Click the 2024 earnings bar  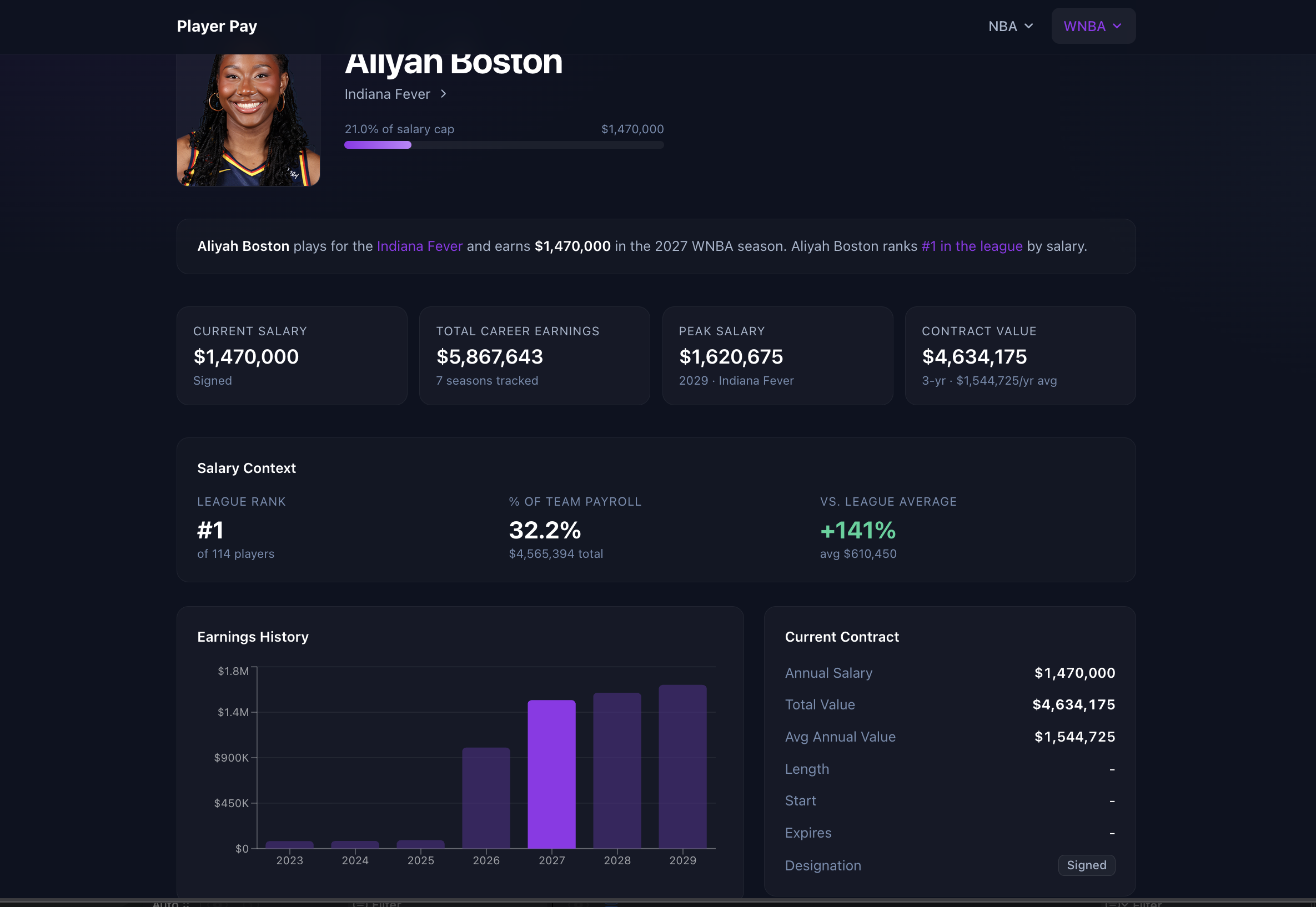click(355, 844)
